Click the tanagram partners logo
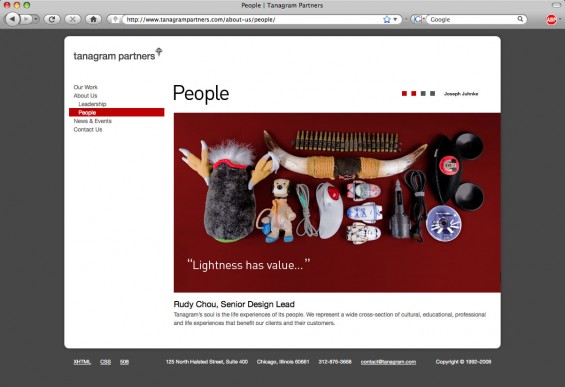The image size is (565, 387). click(118, 54)
